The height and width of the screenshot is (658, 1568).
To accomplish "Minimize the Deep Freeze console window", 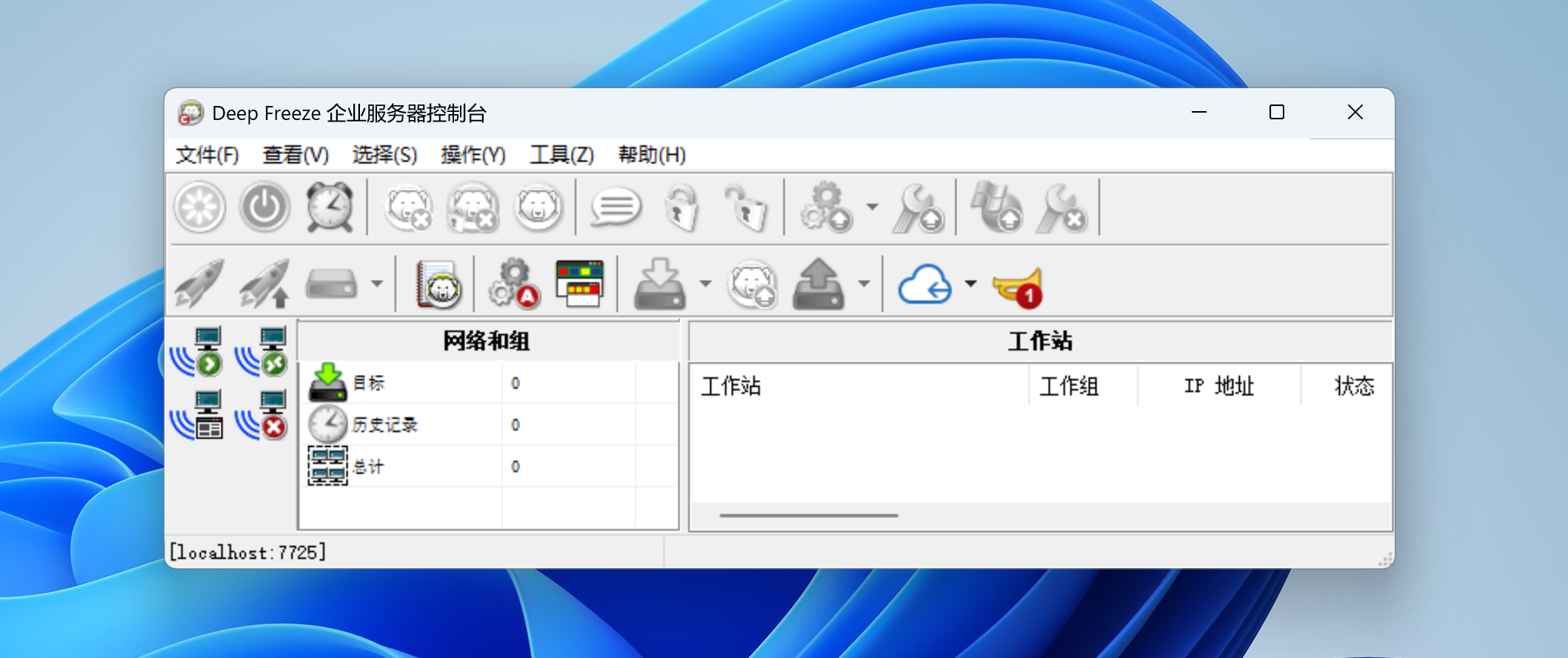I will pos(1199,112).
